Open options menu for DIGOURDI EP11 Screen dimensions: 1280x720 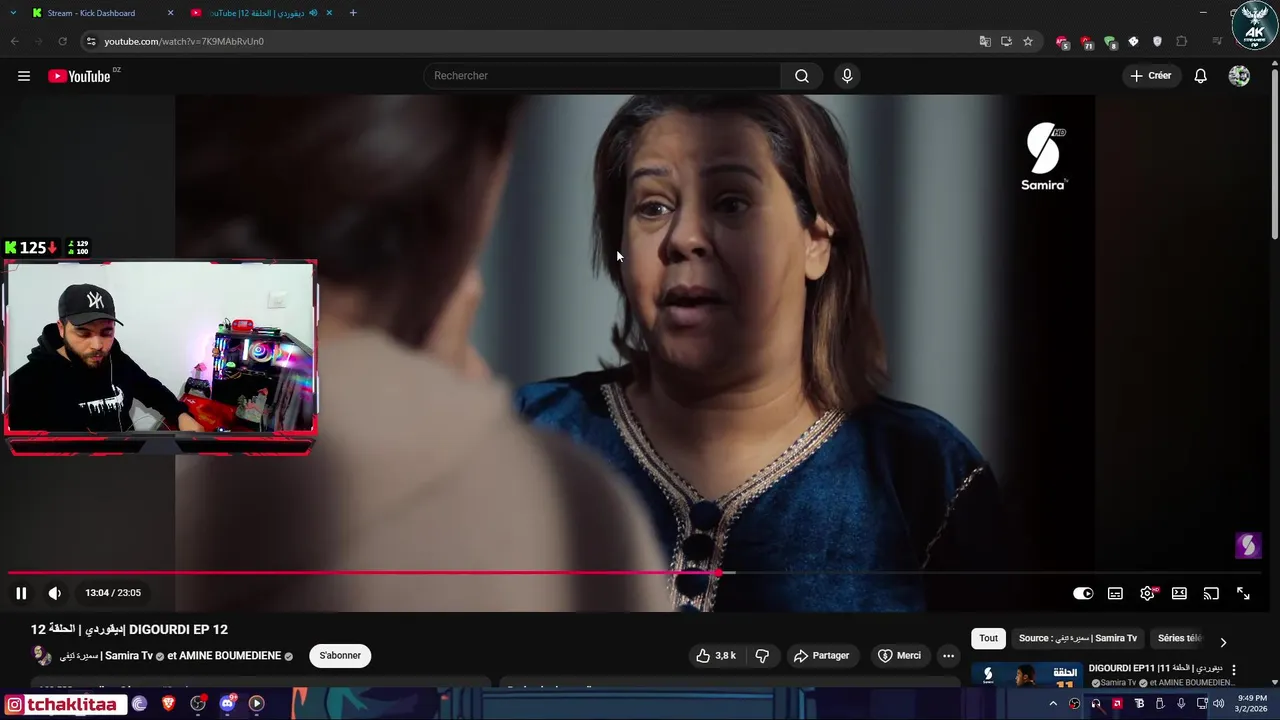[x=1233, y=670]
